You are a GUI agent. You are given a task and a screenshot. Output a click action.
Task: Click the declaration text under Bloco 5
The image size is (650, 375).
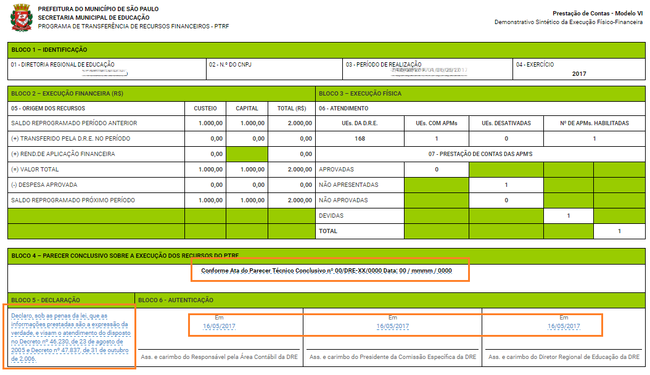pyautogui.click(x=70, y=337)
